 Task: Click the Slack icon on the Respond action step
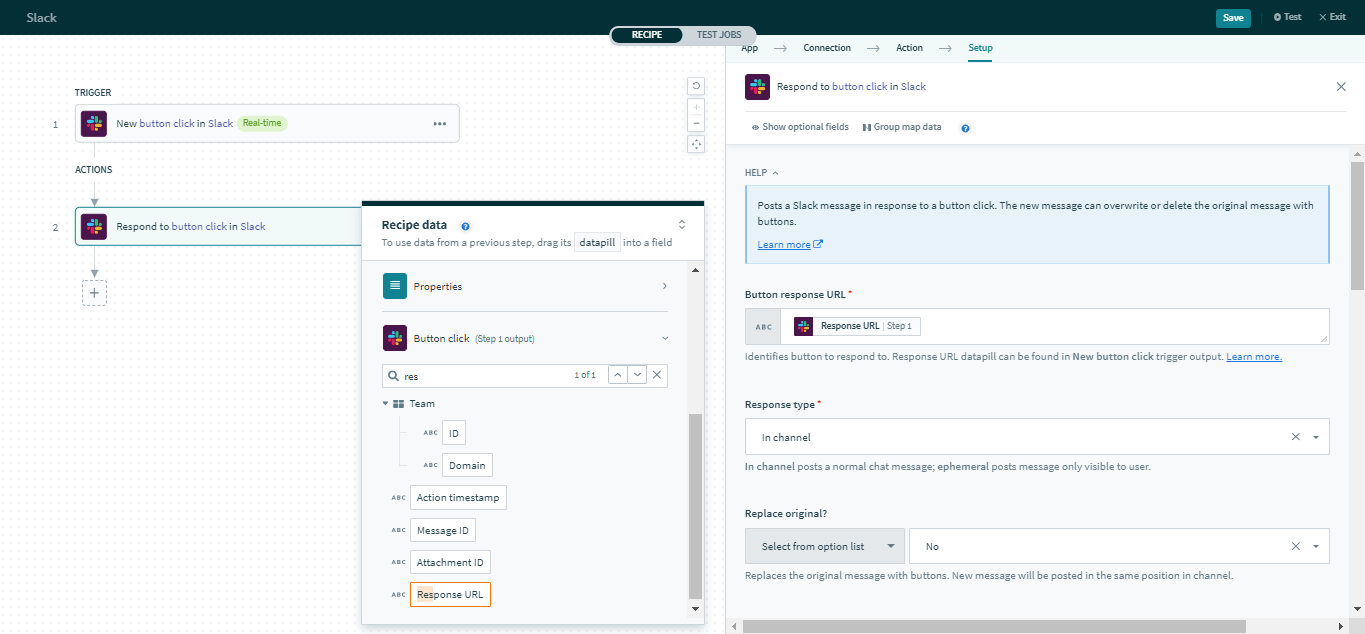[93, 226]
